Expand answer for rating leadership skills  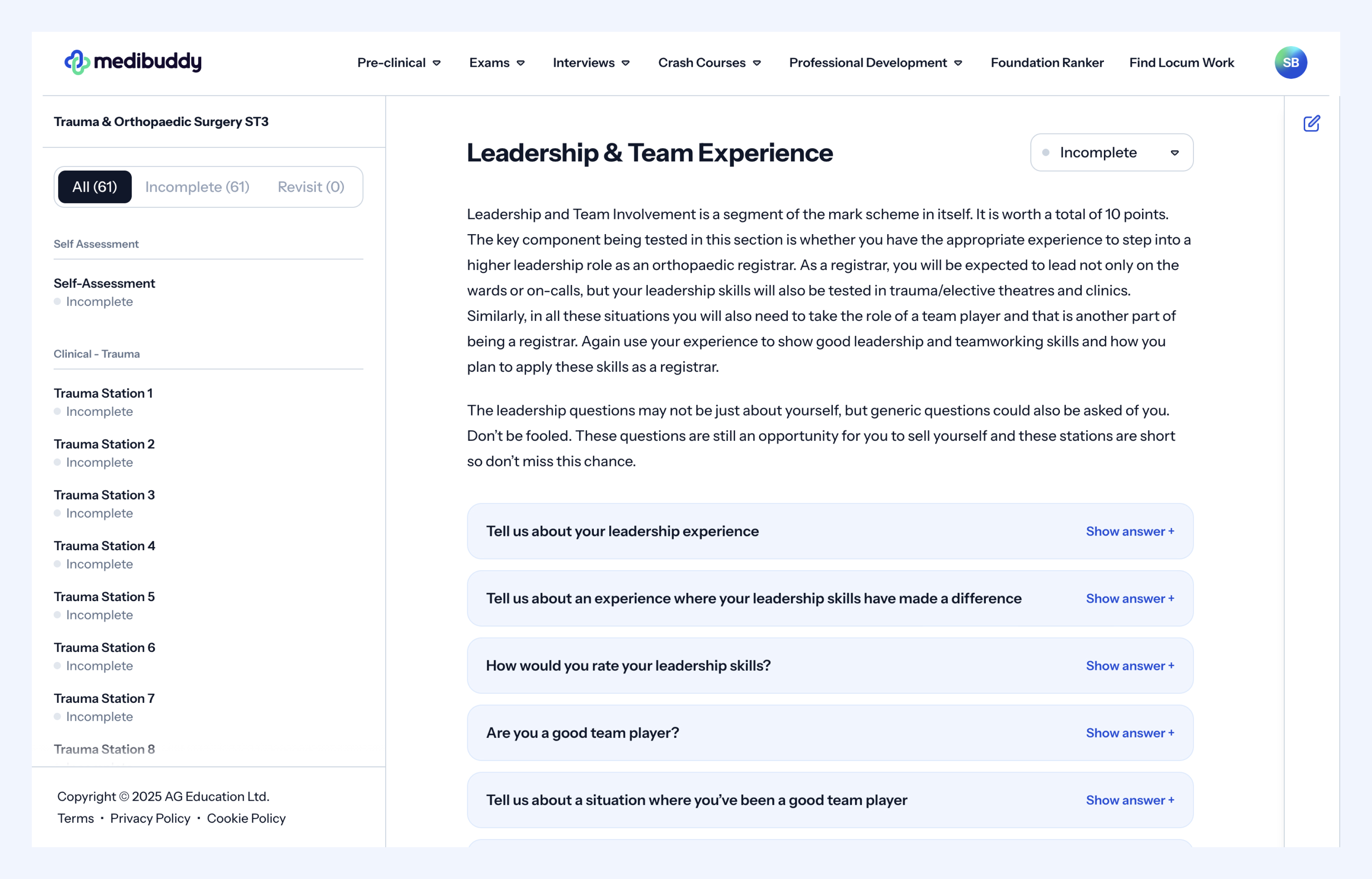coord(1129,666)
